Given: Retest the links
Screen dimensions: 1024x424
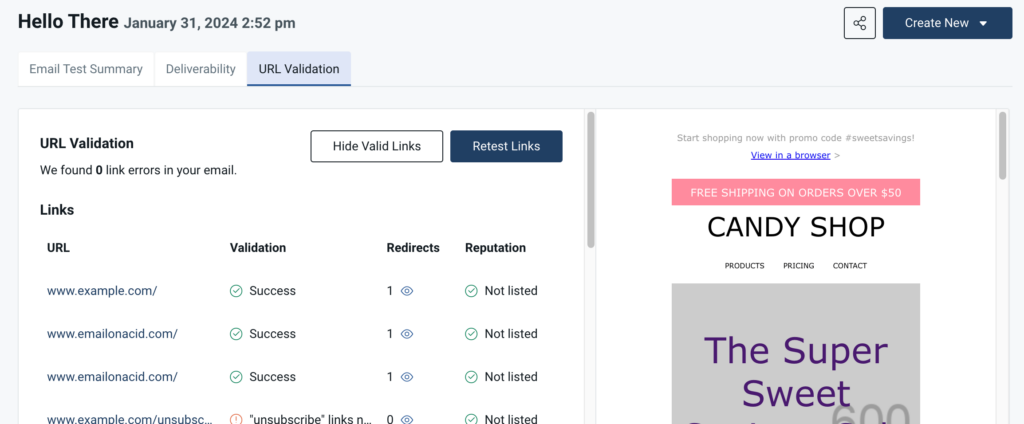Looking at the screenshot, I should tap(506, 146).
